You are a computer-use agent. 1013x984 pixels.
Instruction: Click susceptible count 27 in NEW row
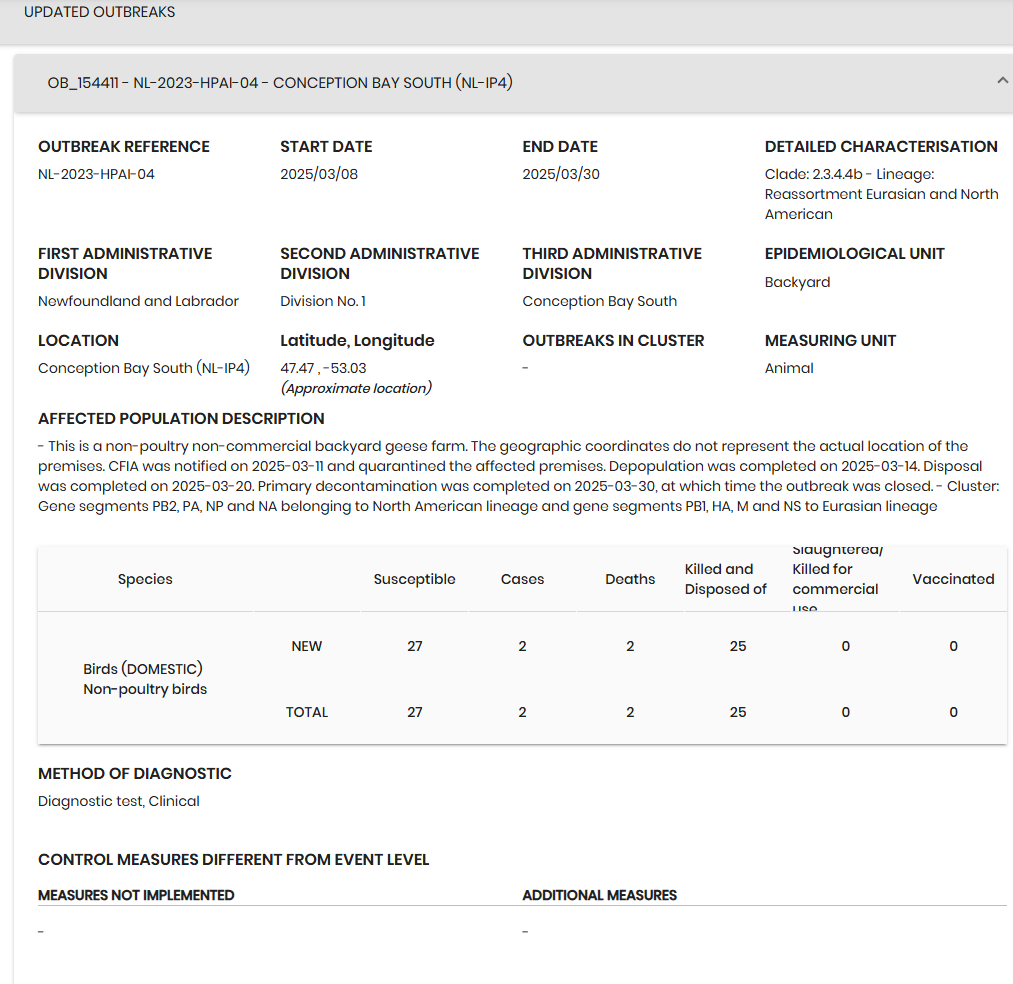pos(415,646)
